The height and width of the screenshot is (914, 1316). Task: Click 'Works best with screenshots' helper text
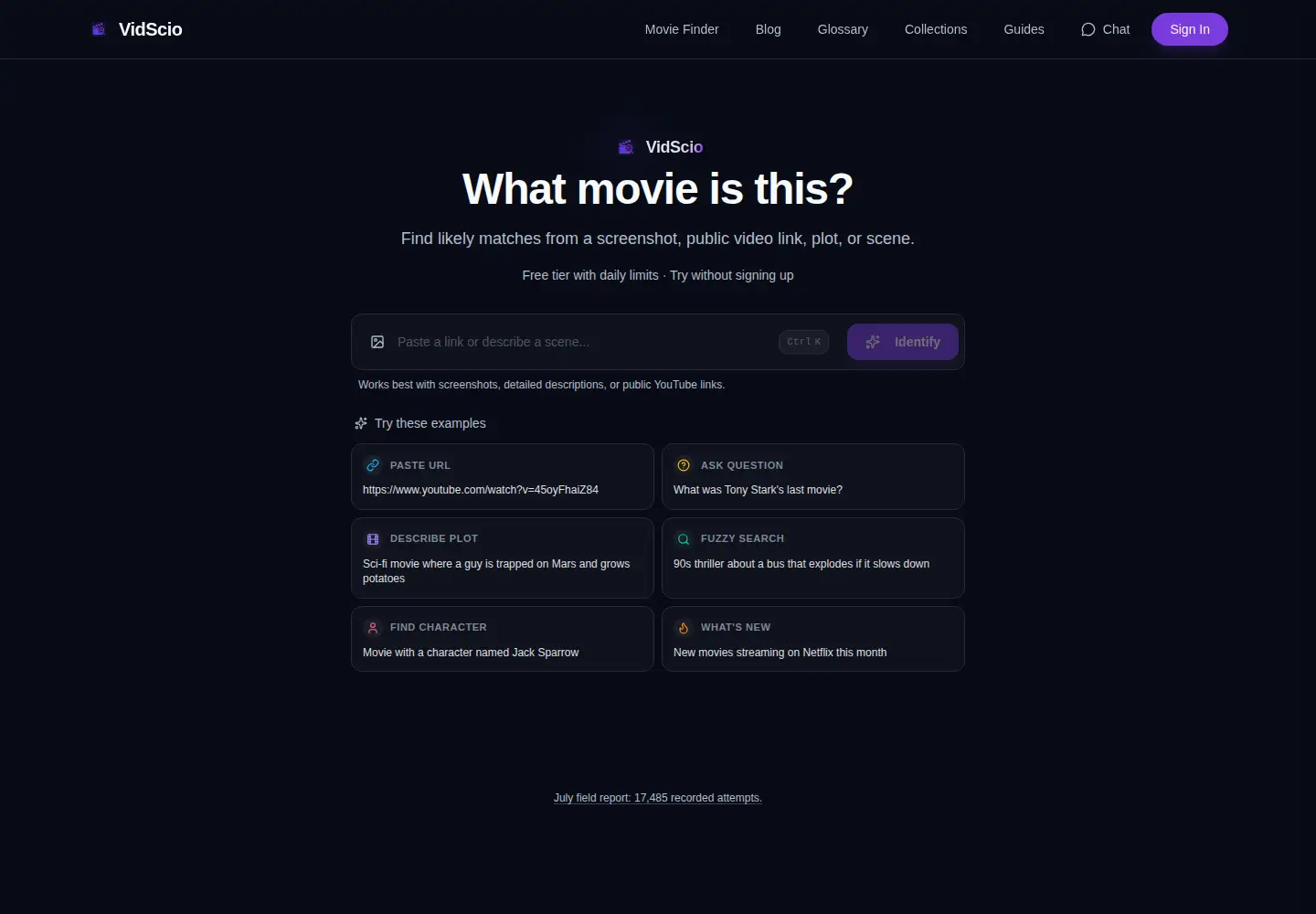point(542,385)
